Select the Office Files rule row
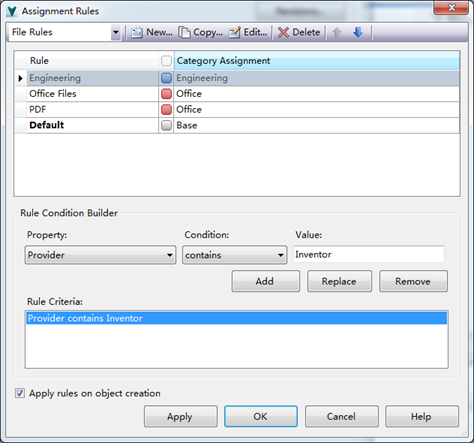The image size is (474, 443). pyautogui.click(x=237, y=94)
